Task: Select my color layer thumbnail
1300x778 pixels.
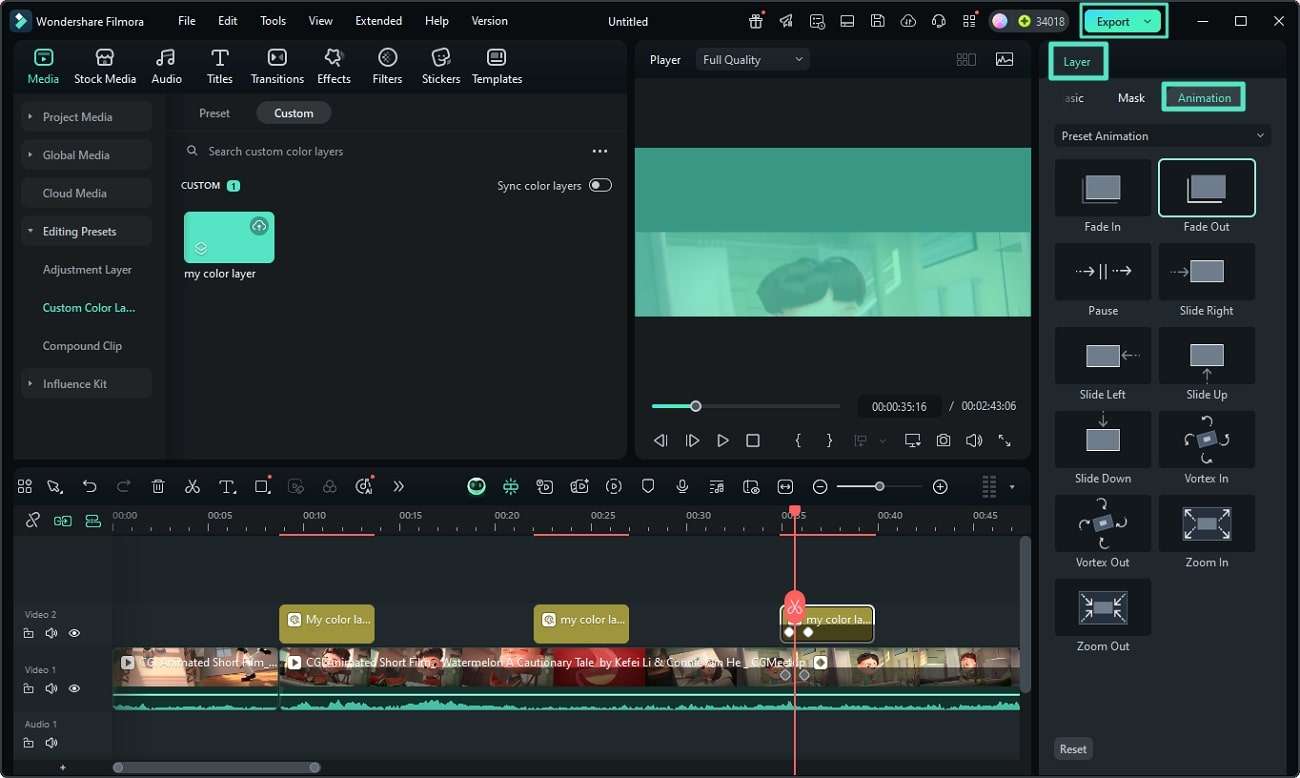Action: pyautogui.click(x=229, y=237)
